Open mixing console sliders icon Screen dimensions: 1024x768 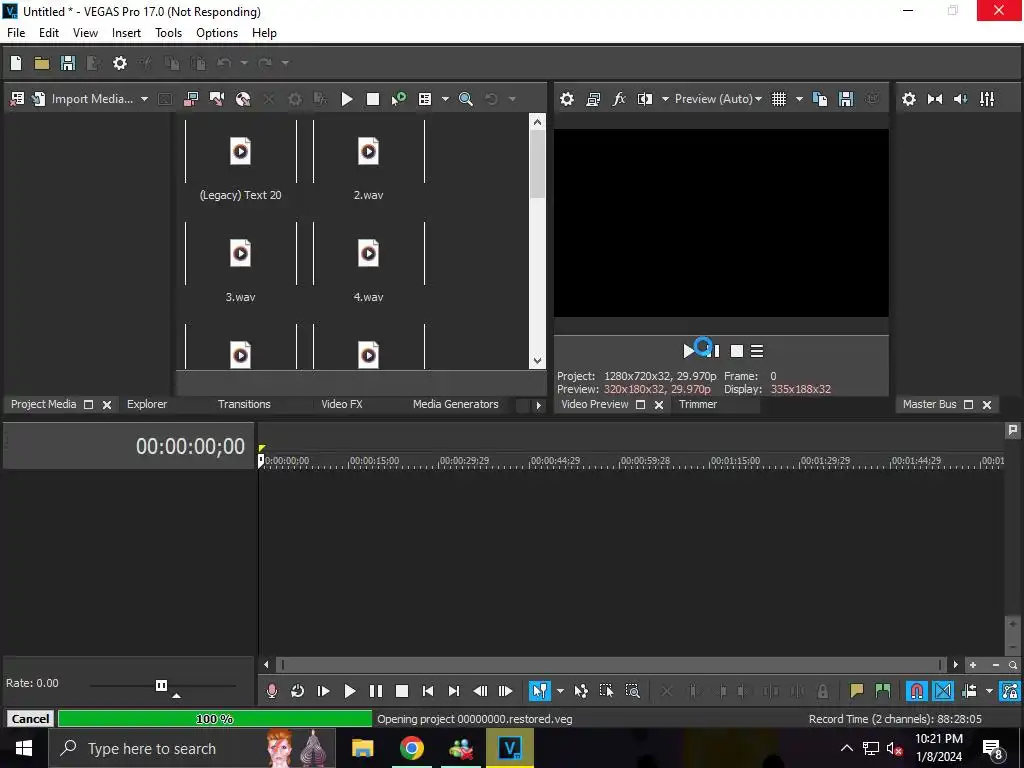(987, 99)
